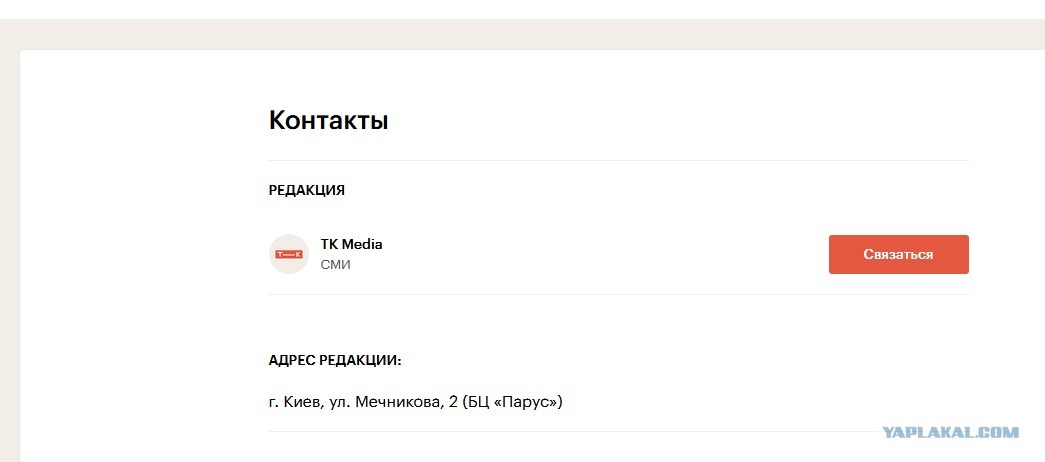The width and height of the screenshot is (1045, 462).
Task: Open the TK Media name link
Action: [x=351, y=244]
